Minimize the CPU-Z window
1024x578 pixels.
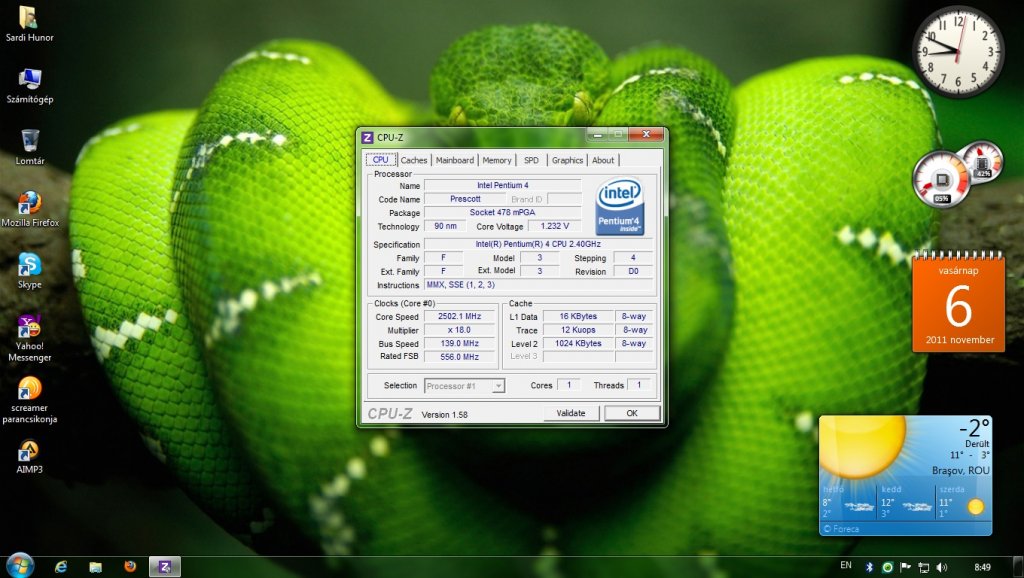(x=597, y=135)
